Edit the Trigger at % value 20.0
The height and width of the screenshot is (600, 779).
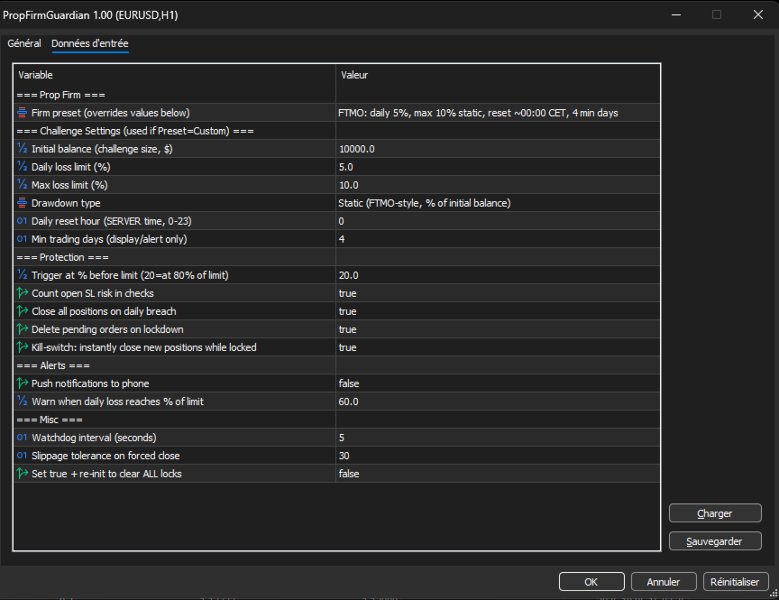(x=498, y=275)
